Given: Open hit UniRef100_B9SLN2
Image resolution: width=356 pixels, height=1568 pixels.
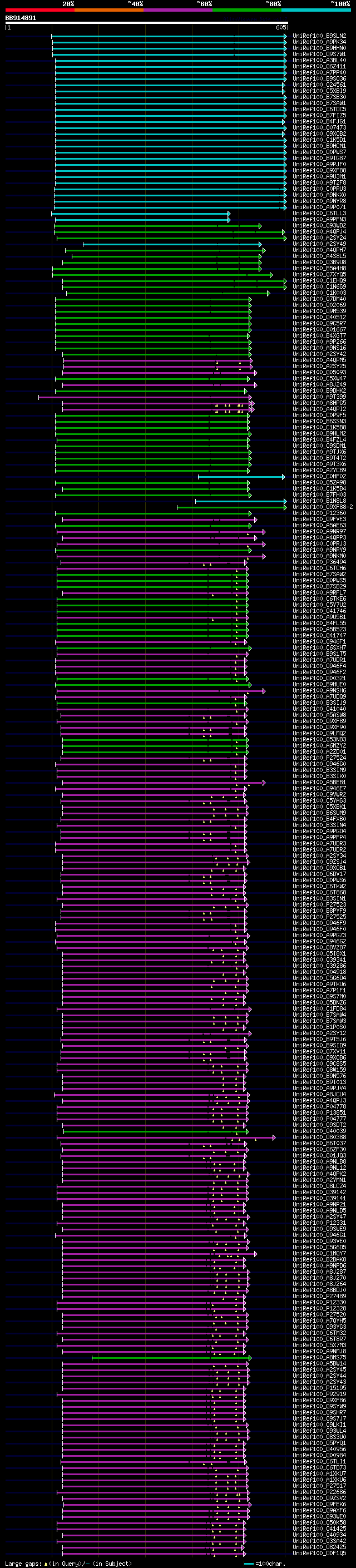Looking at the screenshot, I should (319, 36).
